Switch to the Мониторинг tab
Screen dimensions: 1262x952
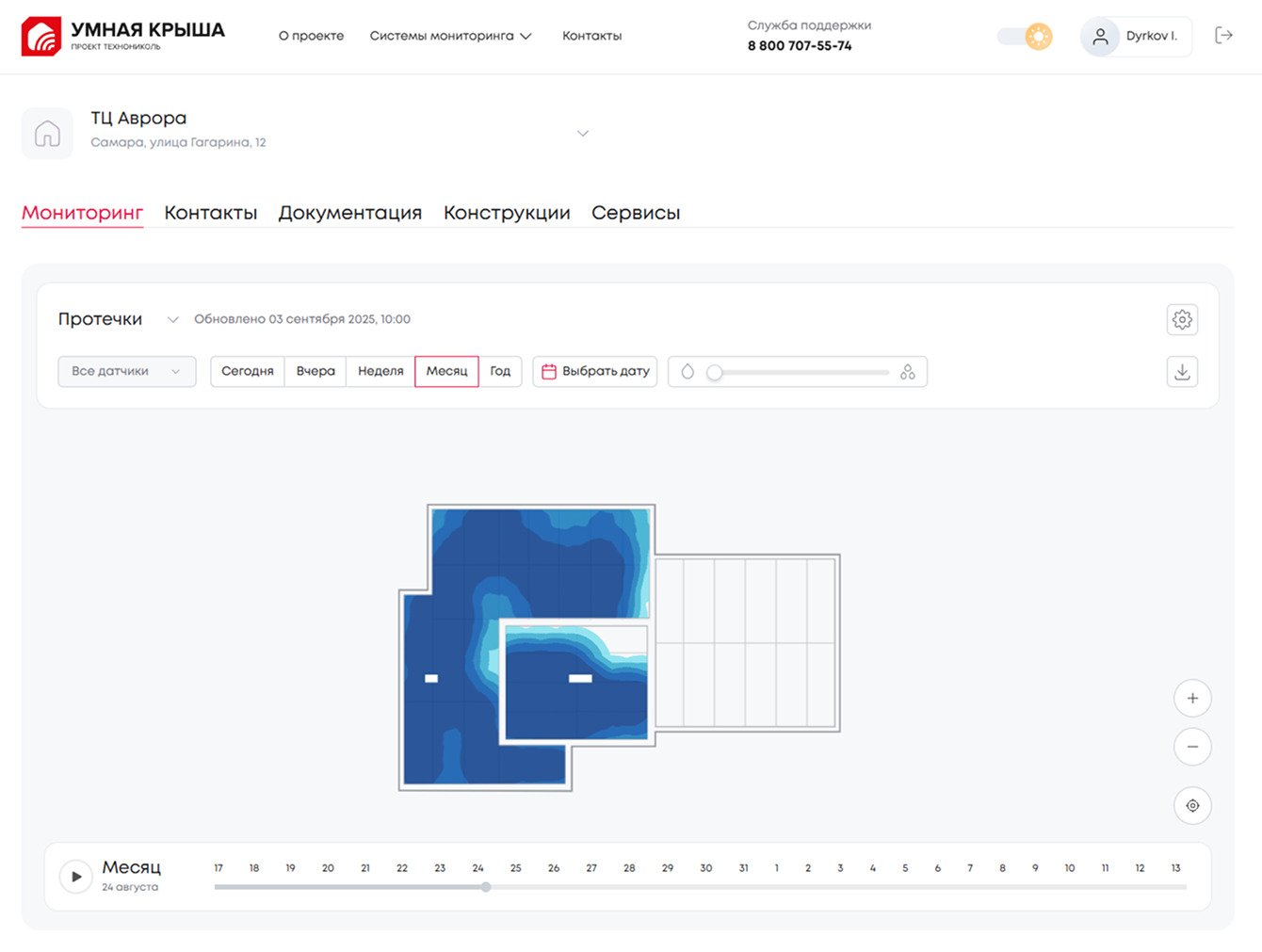[82, 213]
